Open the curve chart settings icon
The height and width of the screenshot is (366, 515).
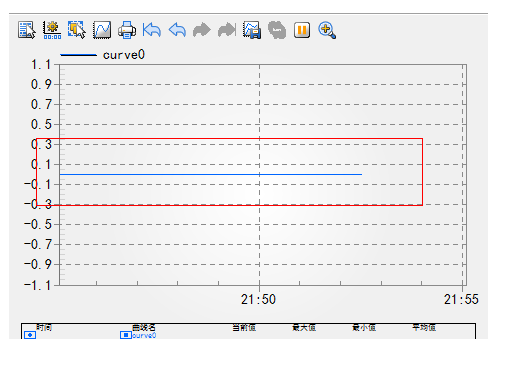102,30
